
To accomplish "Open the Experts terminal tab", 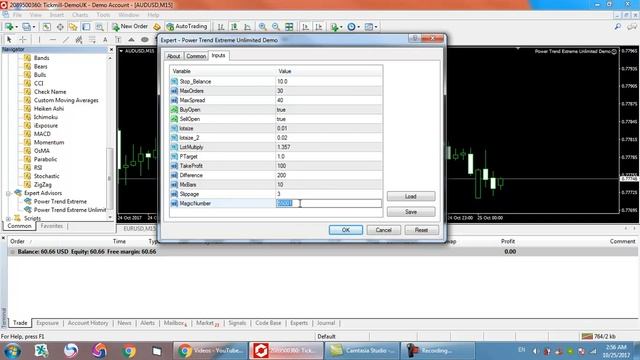I will [299, 323].
